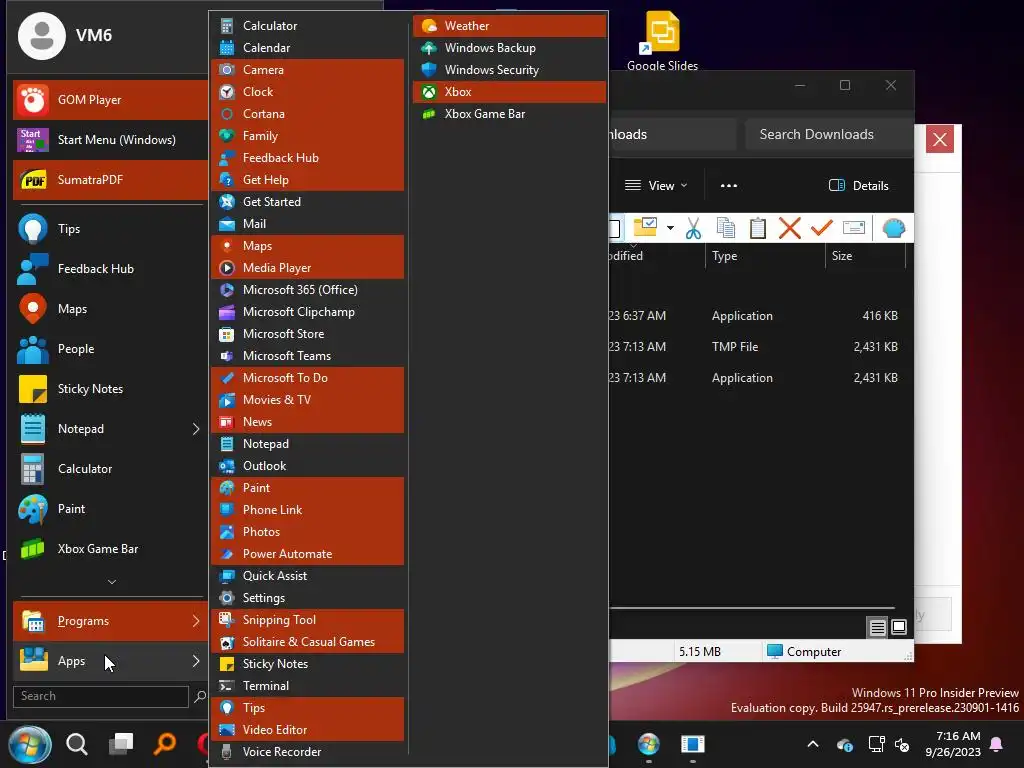Launch Voice Recorder

(308, 752)
